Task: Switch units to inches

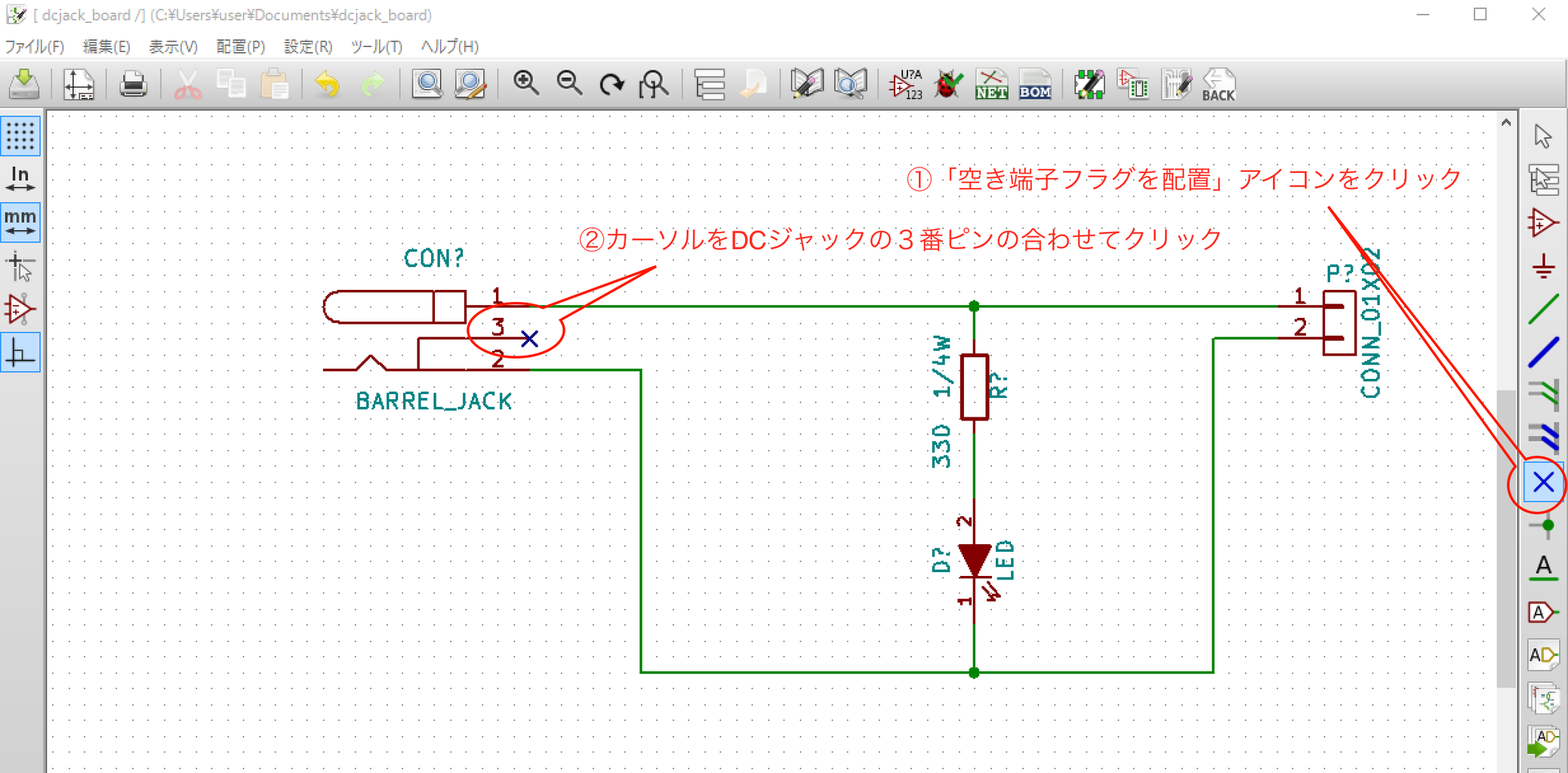Action: point(20,179)
